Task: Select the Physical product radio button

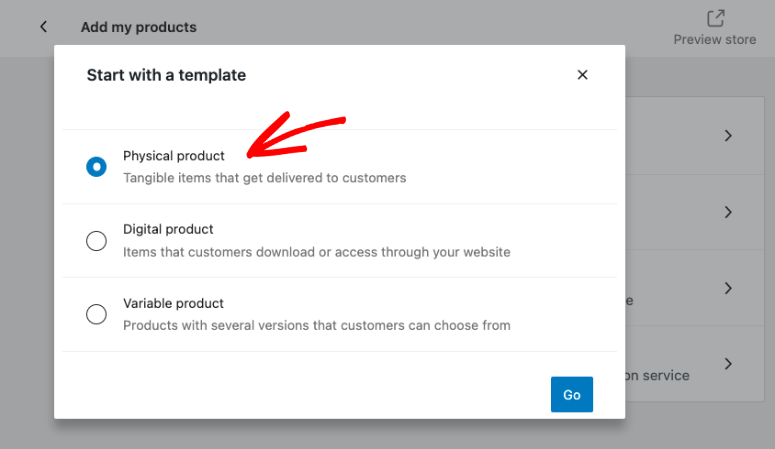Action: click(96, 167)
